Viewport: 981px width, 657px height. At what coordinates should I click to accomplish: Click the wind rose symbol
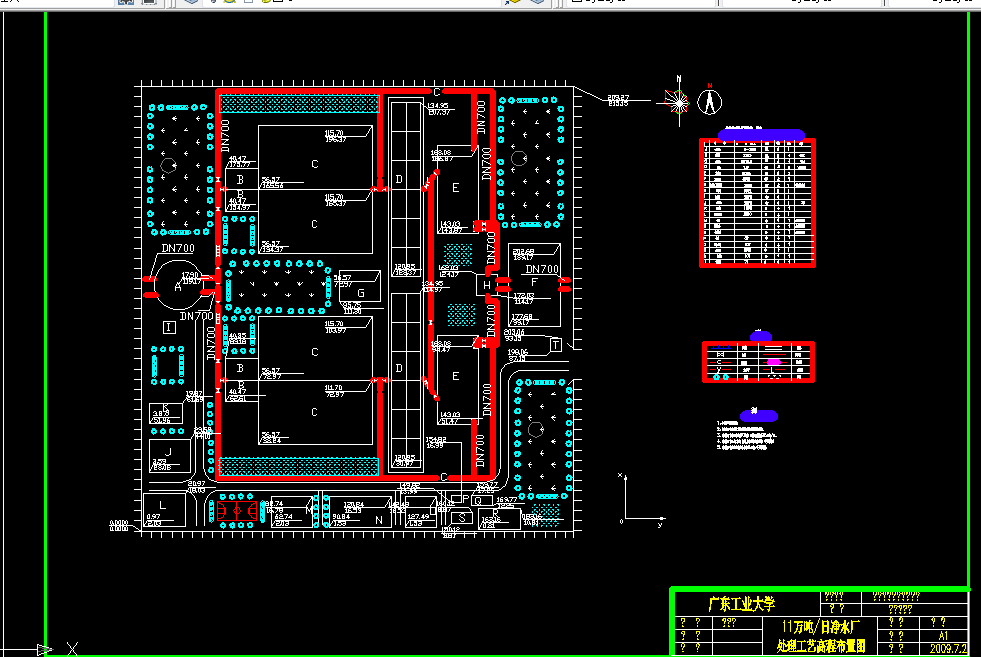(x=678, y=101)
